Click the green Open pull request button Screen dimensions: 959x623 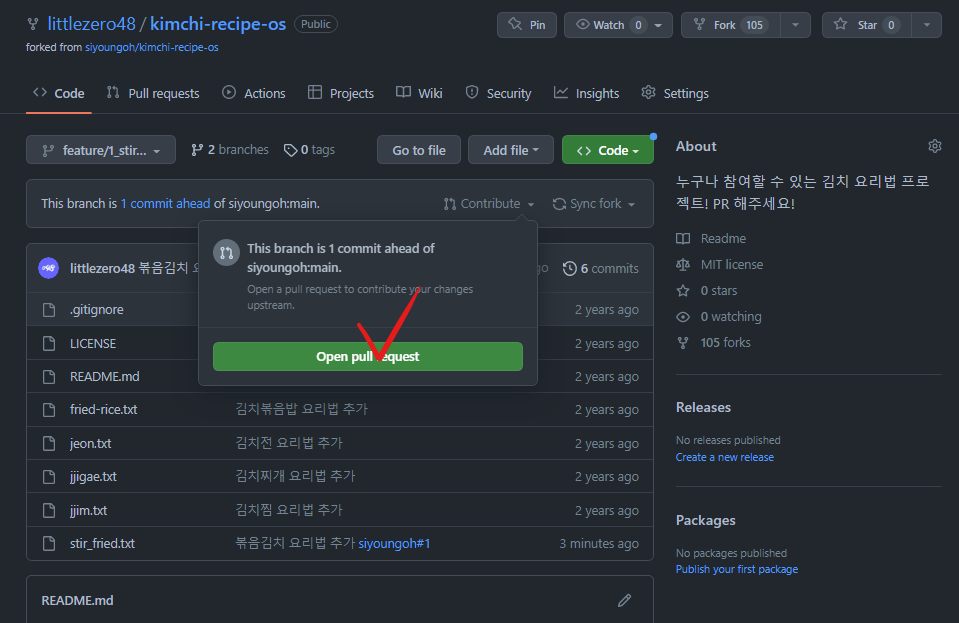click(x=368, y=356)
